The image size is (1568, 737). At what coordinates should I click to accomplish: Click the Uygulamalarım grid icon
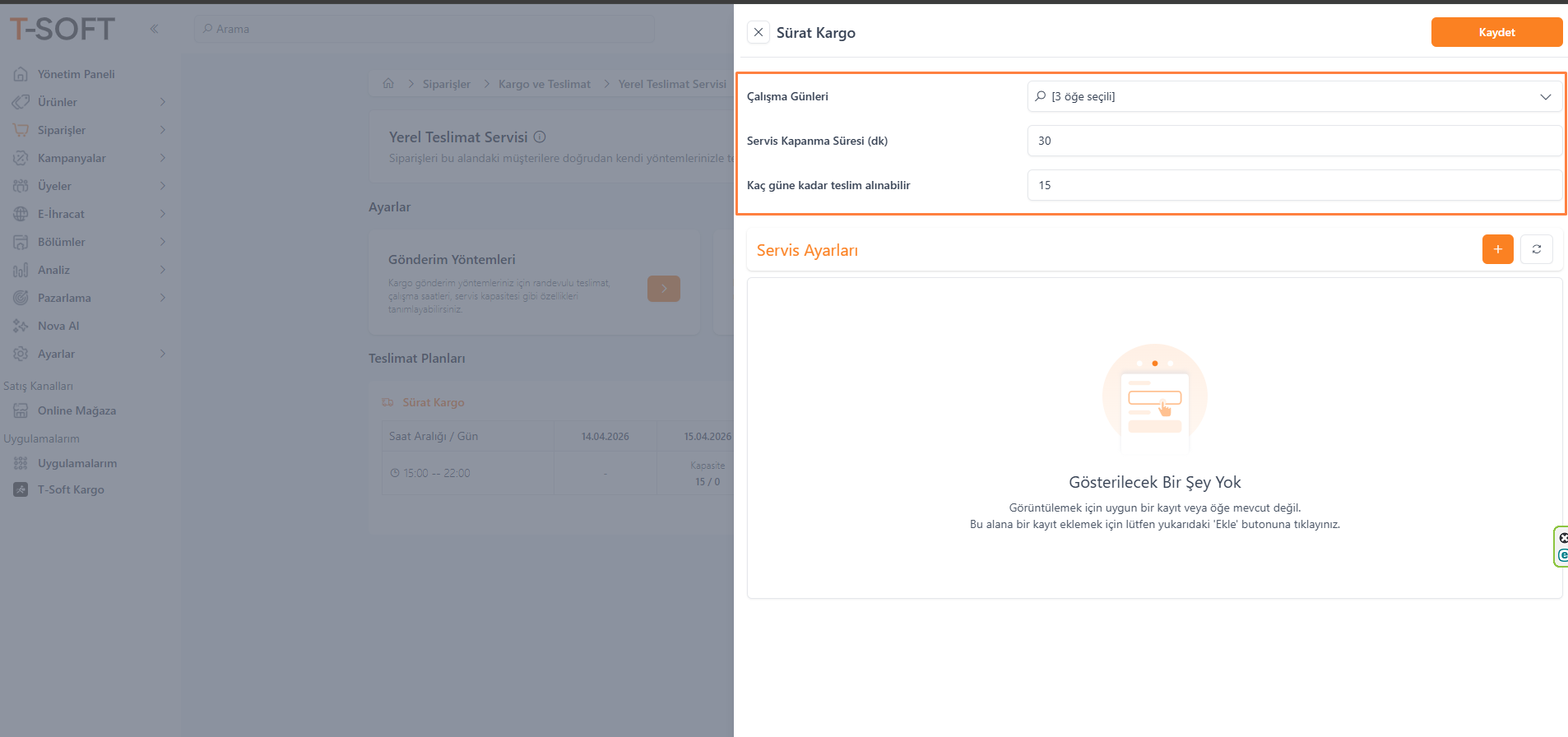[x=21, y=463]
